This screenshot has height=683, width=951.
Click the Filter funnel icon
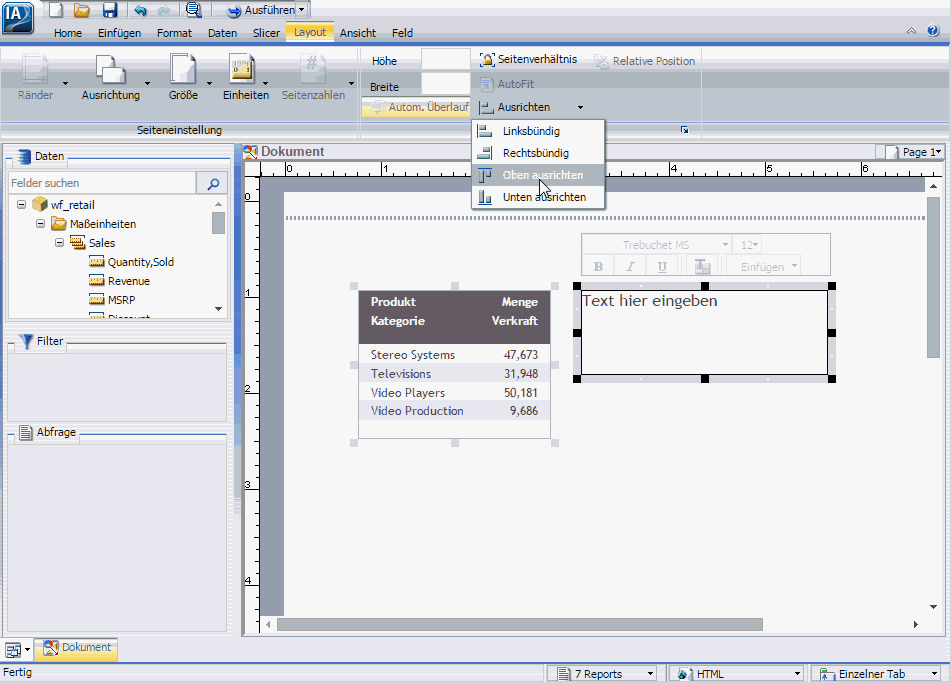point(26,341)
